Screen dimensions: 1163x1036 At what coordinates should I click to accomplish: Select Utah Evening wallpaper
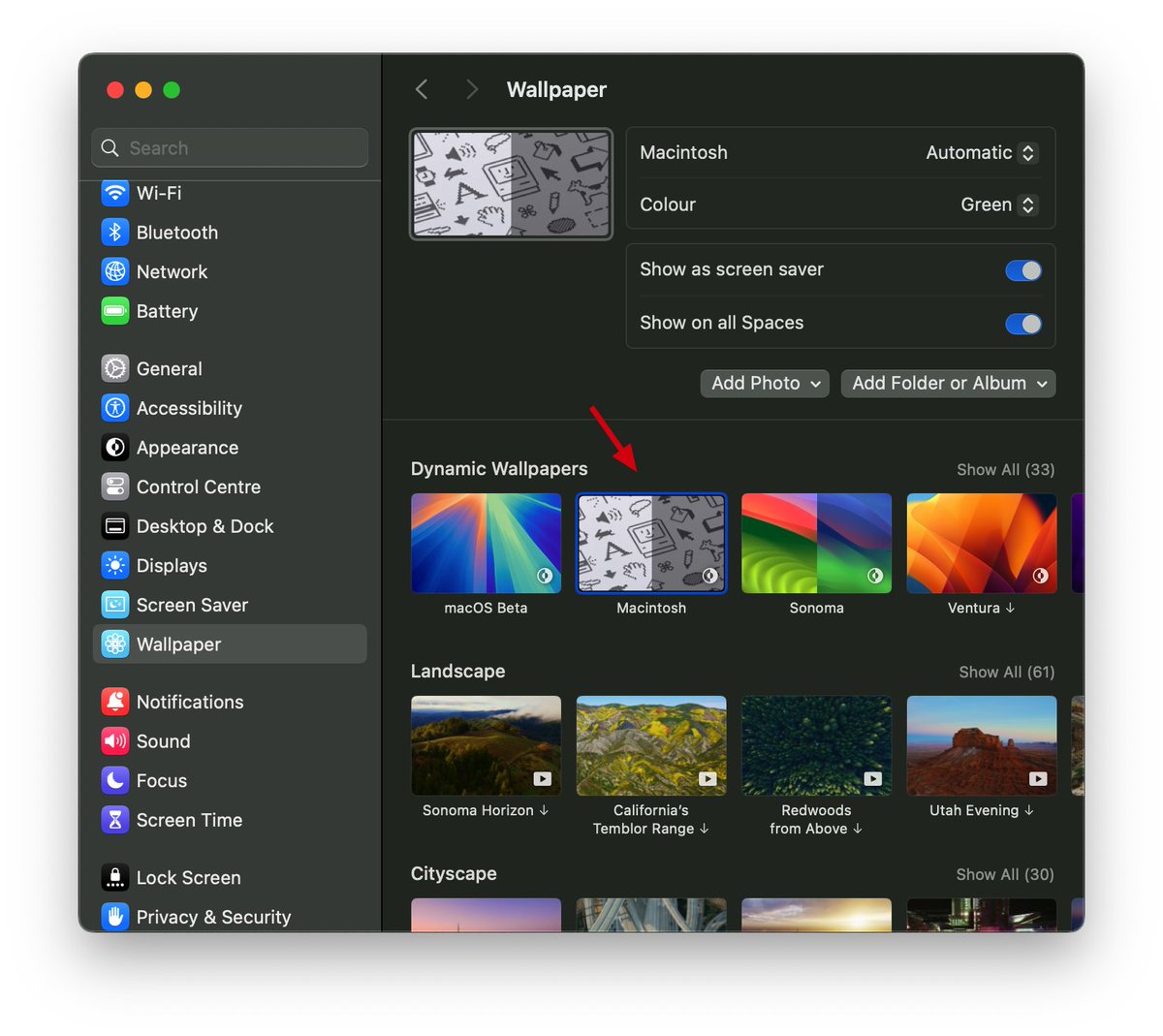pyautogui.click(x=982, y=746)
